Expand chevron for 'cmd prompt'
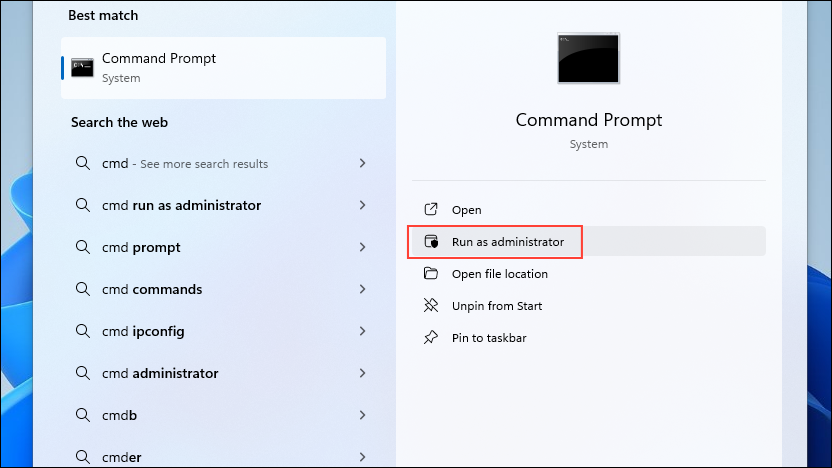This screenshot has width=832, height=468. point(362,247)
